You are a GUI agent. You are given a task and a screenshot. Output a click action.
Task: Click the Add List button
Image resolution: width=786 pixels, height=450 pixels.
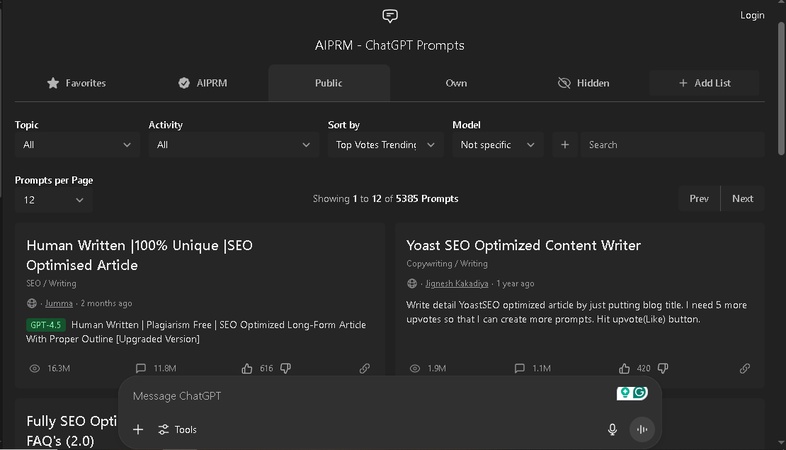pyautogui.click(x=704, y=83)
